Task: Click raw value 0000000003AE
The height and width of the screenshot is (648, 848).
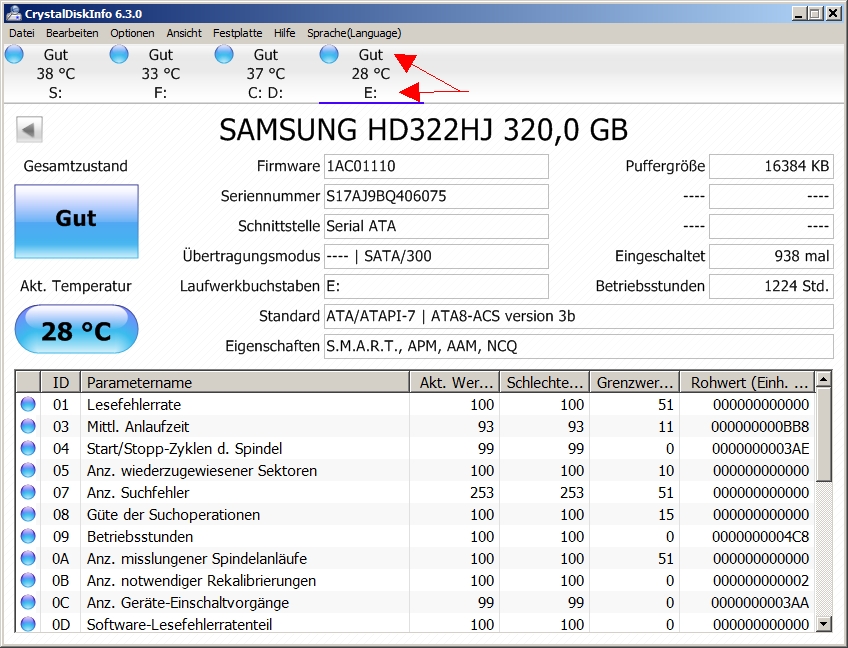Action: 760,448
